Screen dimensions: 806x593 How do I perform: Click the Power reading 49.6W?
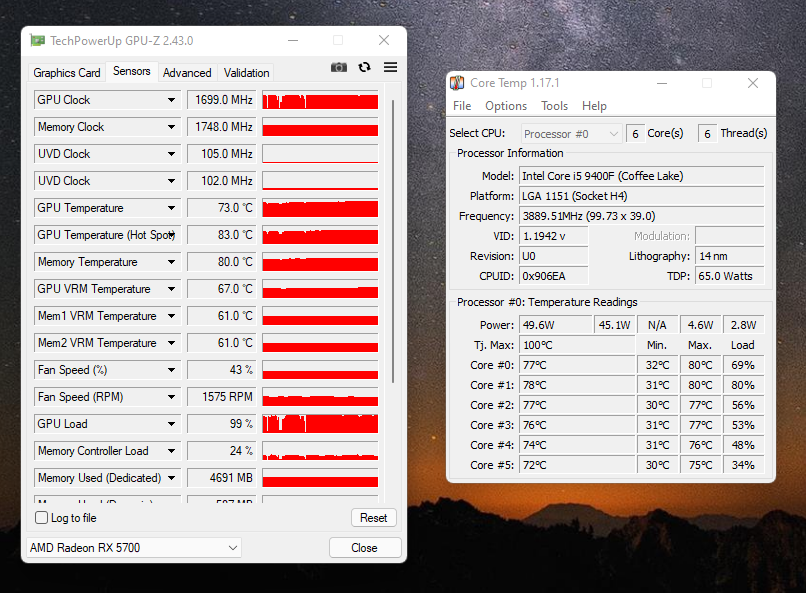556,325
